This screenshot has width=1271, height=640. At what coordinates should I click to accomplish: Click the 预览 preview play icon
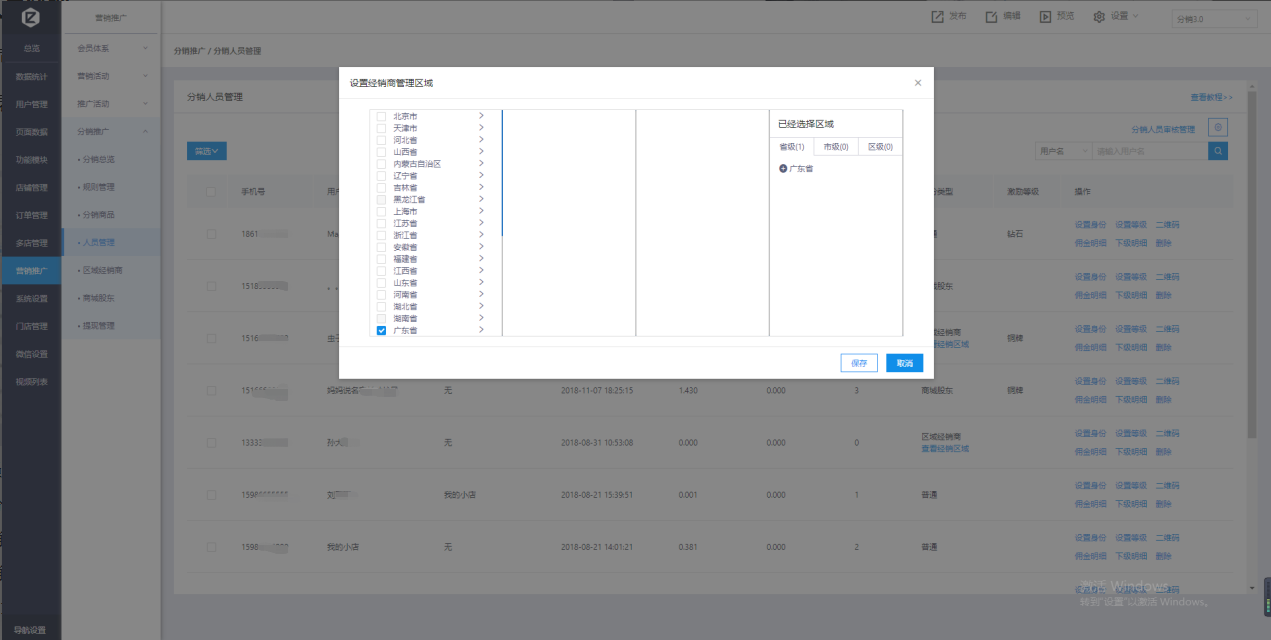click(x=1045, y=16)
